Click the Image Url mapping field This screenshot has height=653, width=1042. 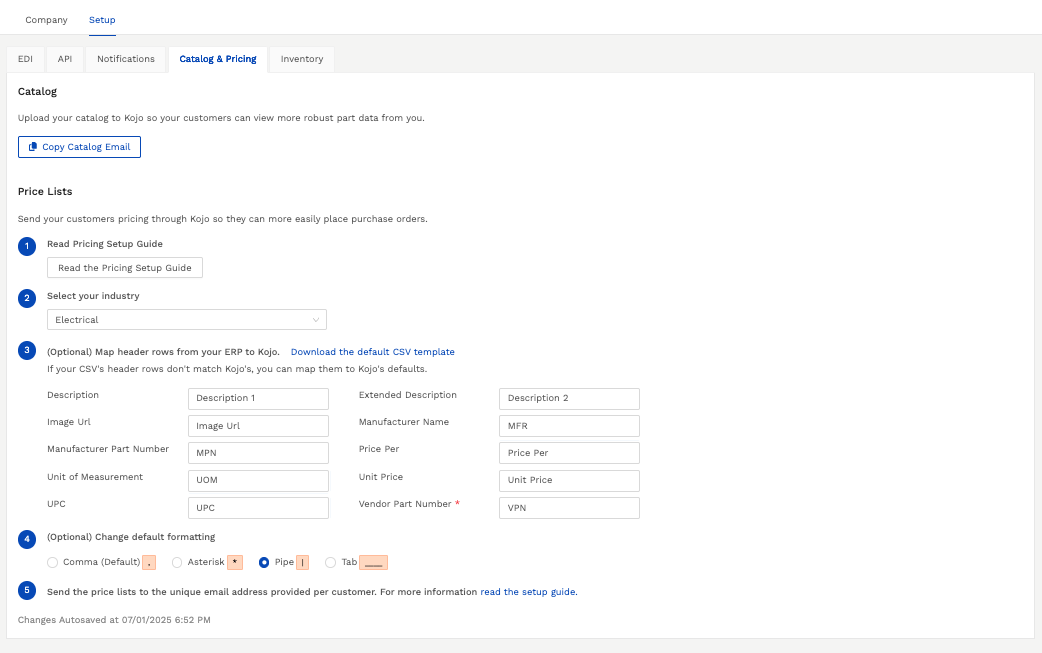click(259, 426)
